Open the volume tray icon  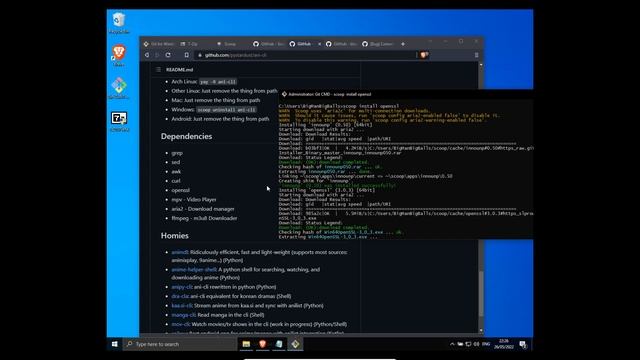tap(476, 344)
